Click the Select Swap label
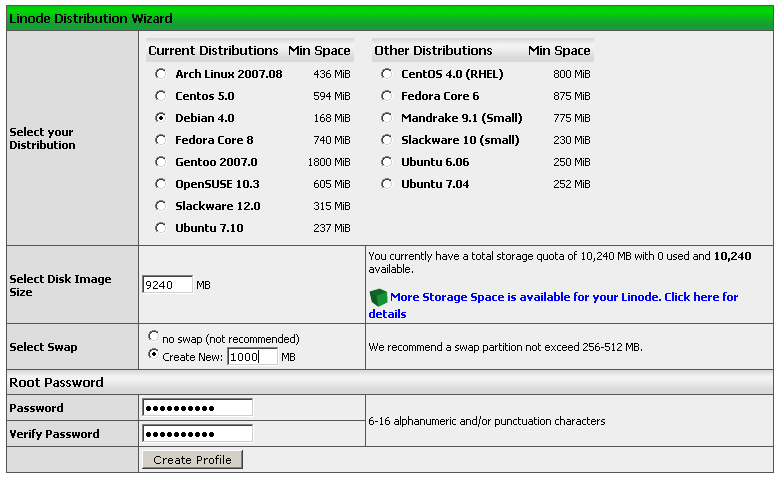This screenshot has height=479, width=780. coord(43,347)
